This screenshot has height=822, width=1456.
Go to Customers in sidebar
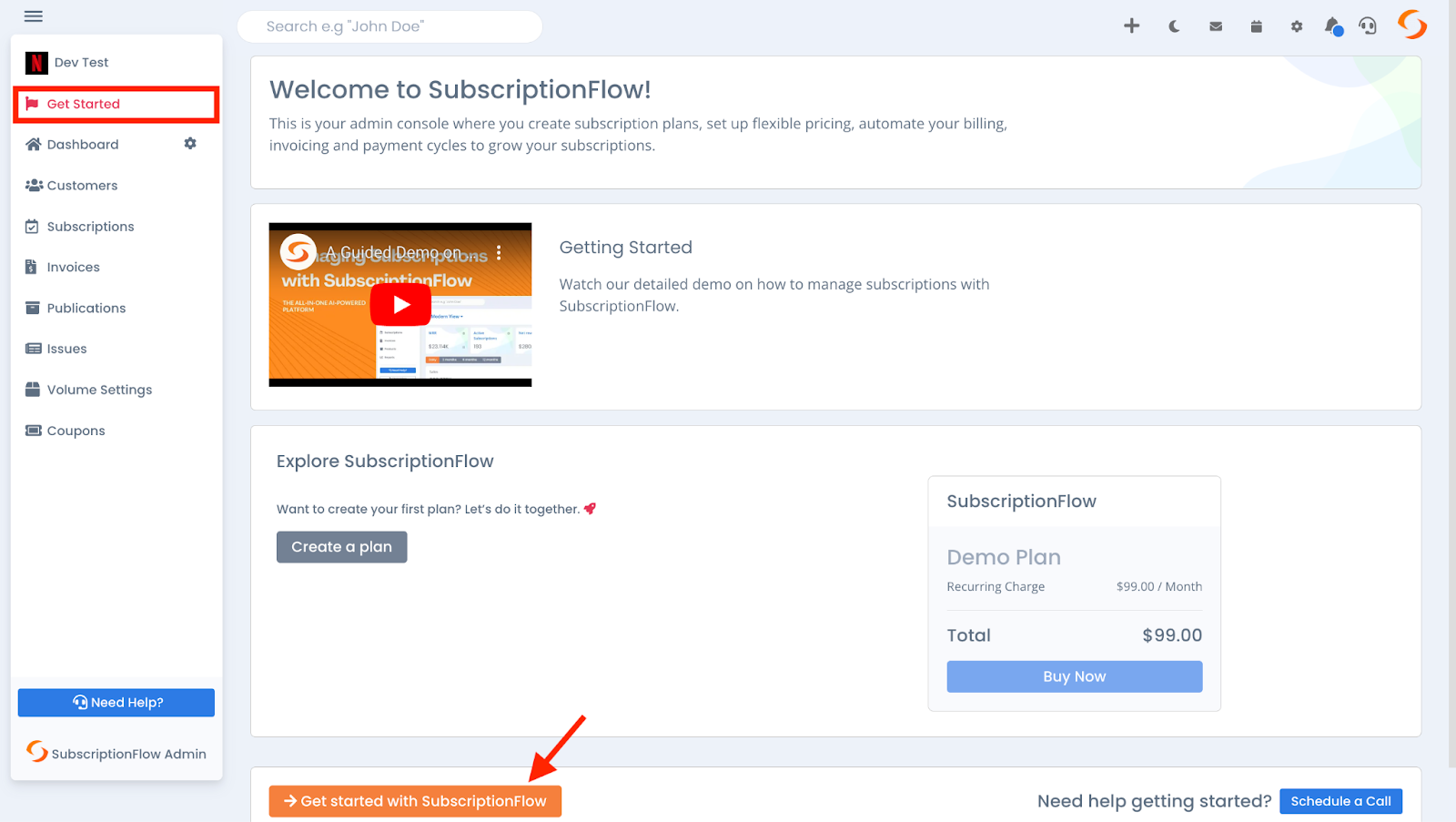[x=116, y=185]
